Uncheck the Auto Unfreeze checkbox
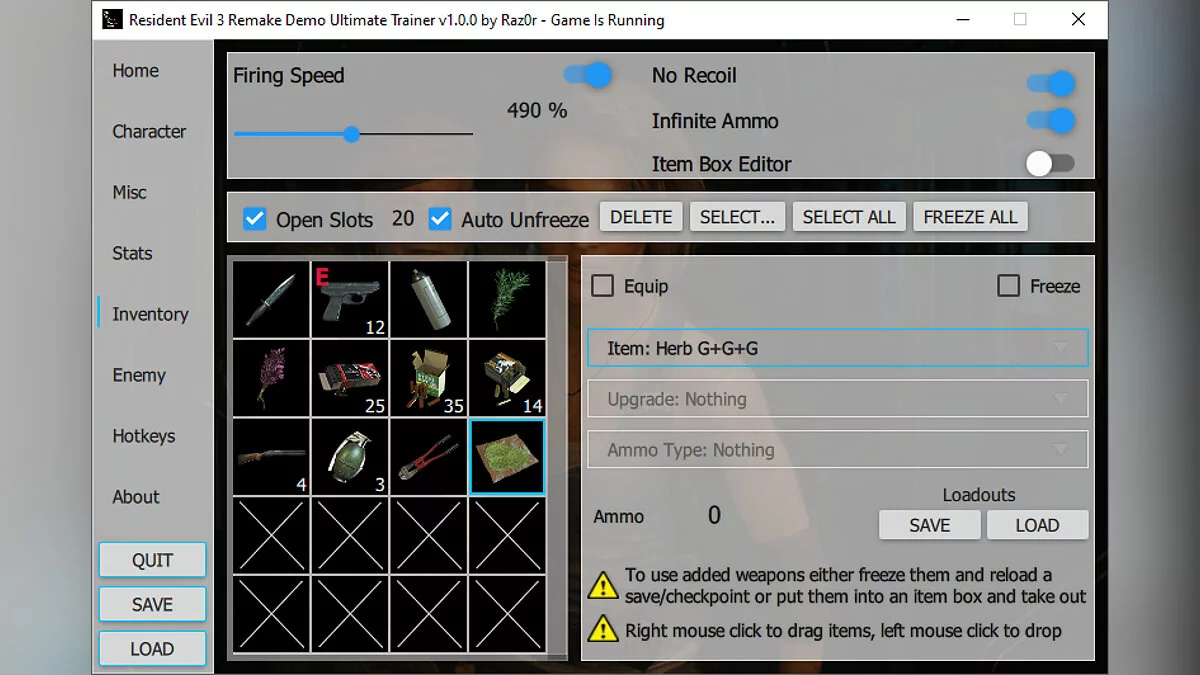 point(440,218)
